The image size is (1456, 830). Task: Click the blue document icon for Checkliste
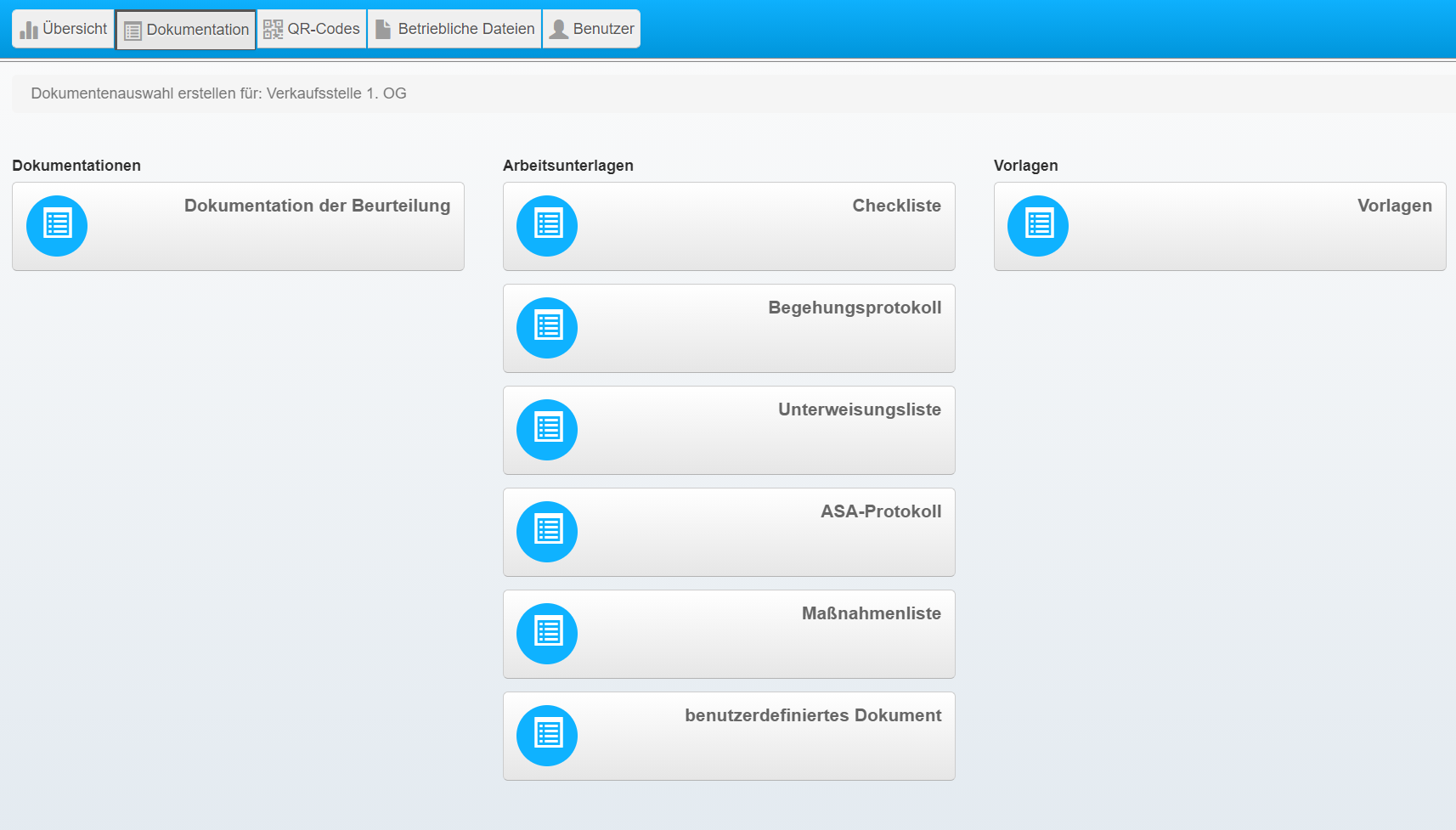click(x=547, y=226)
